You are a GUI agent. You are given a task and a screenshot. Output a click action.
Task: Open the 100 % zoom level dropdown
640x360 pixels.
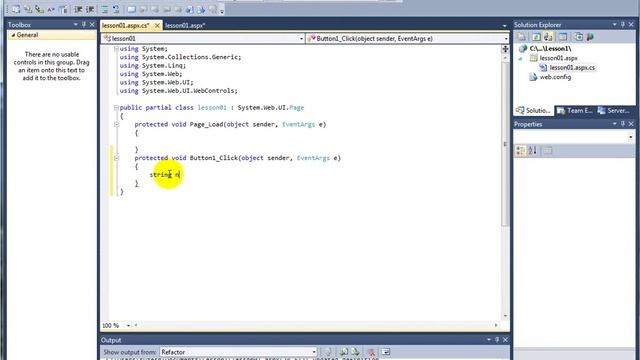128,326
